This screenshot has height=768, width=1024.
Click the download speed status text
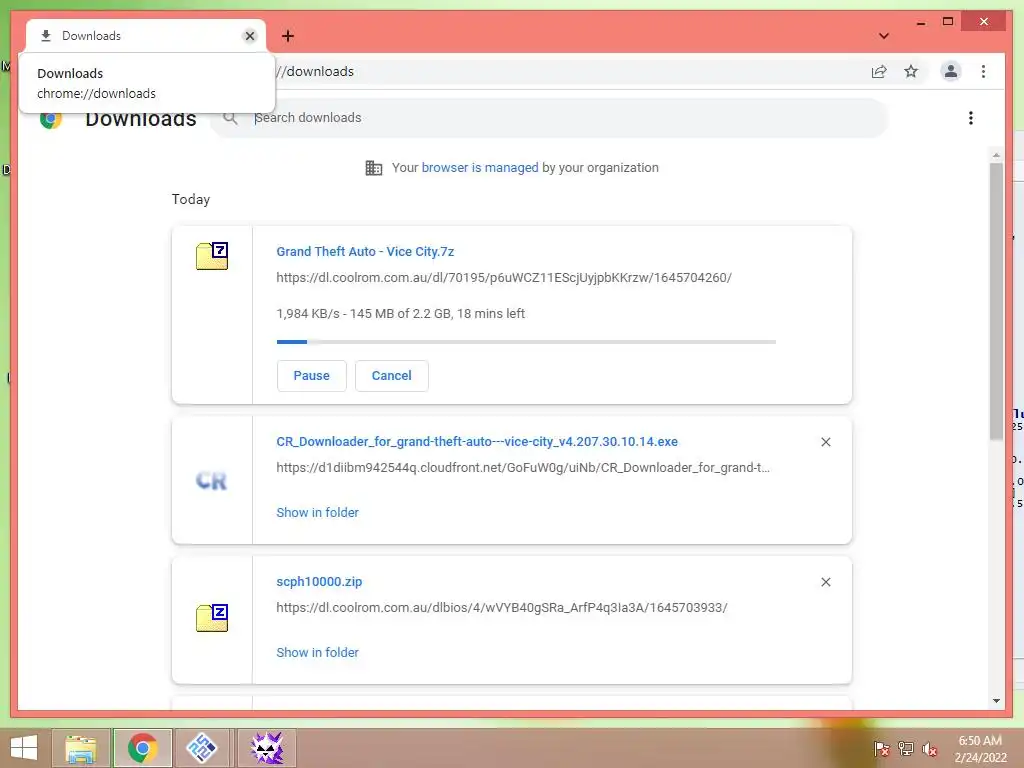pyautogui.click(x=400, y=313)
